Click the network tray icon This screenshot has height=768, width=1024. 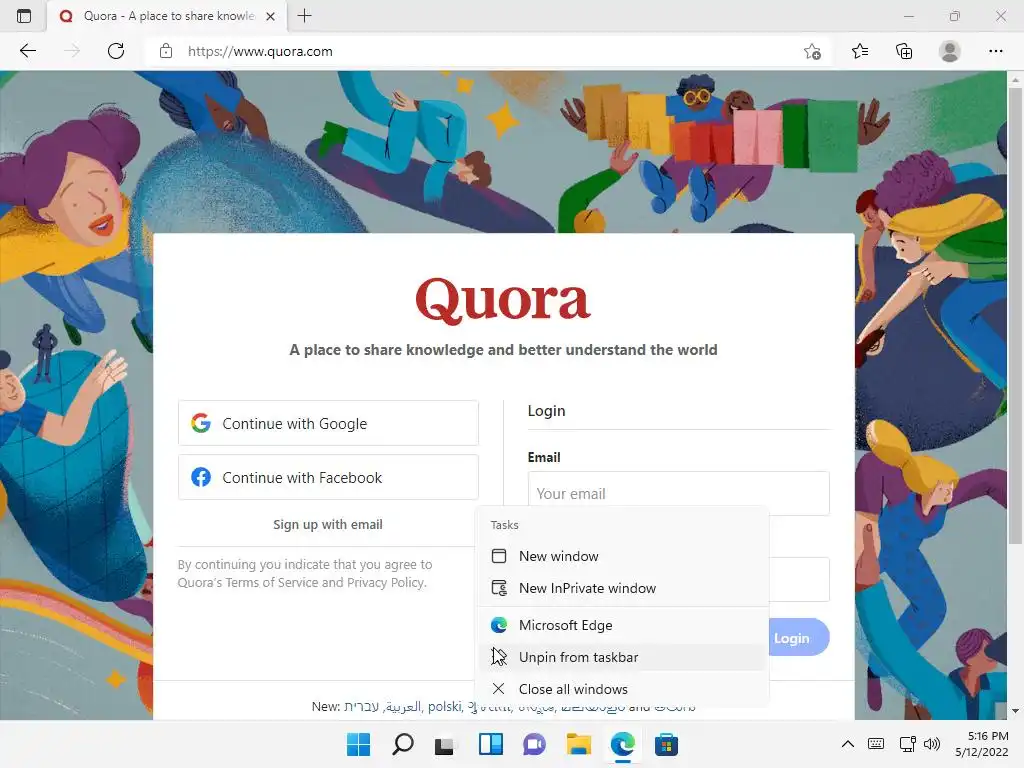[907, 744]
